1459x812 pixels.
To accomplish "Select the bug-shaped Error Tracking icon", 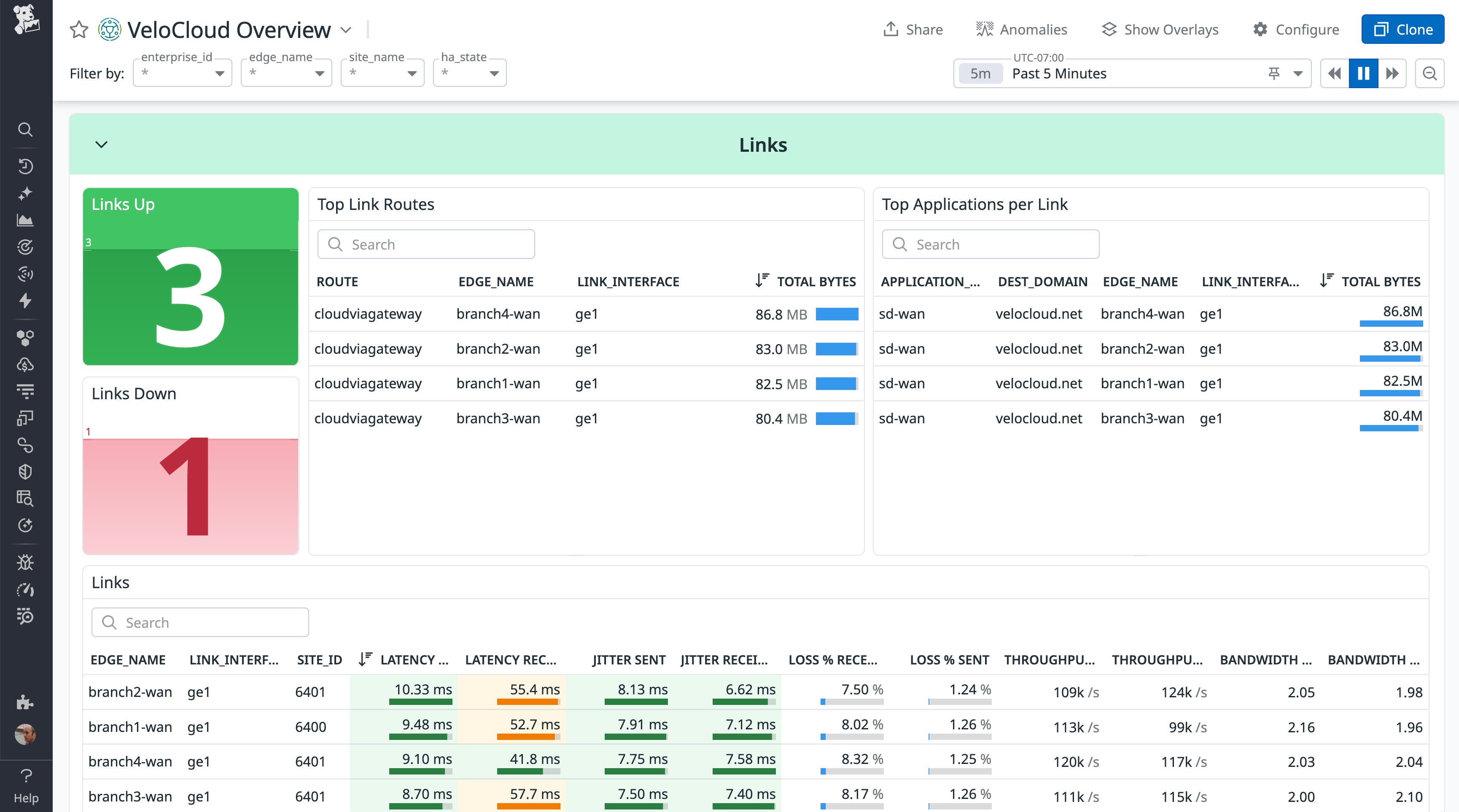I will [25, 562].
